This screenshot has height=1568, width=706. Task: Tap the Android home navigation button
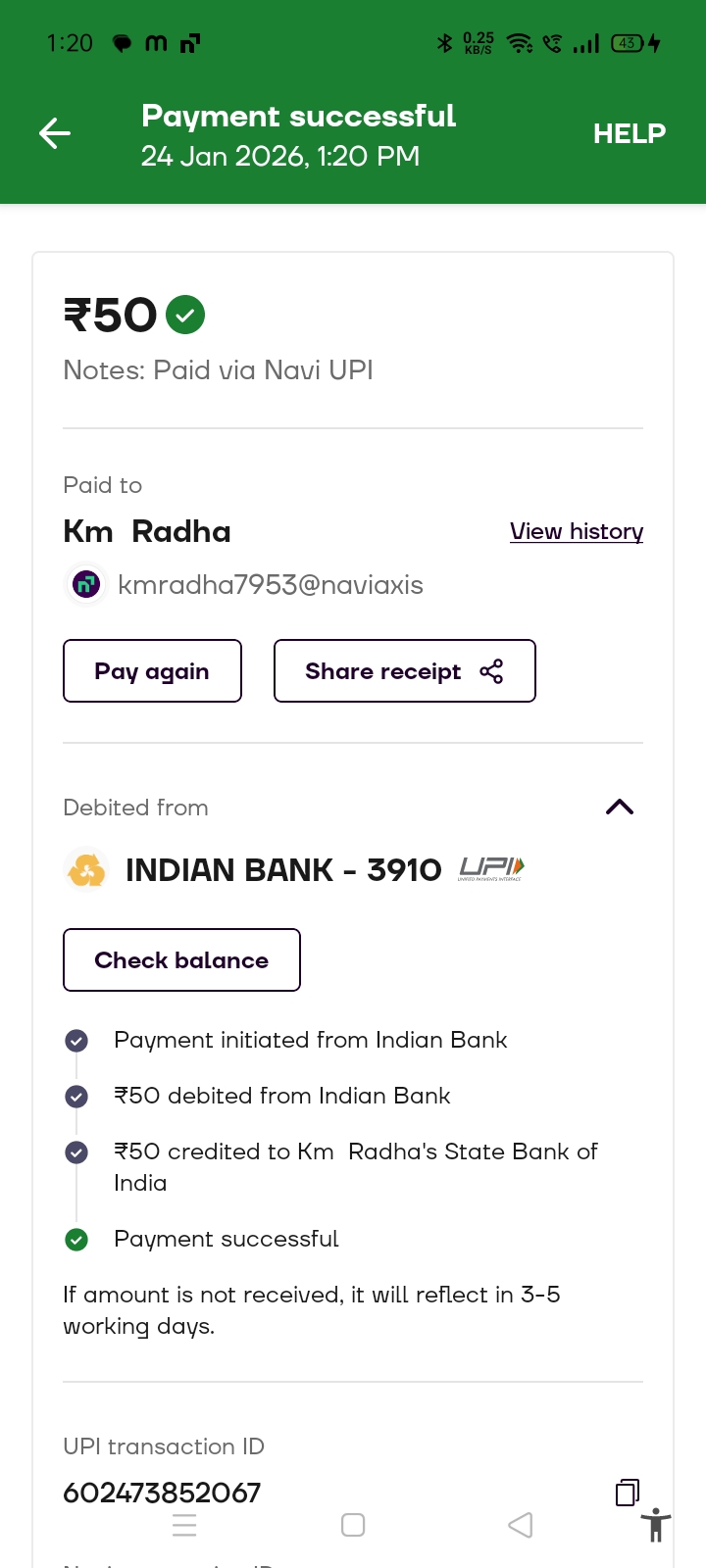pos(353,1525)
